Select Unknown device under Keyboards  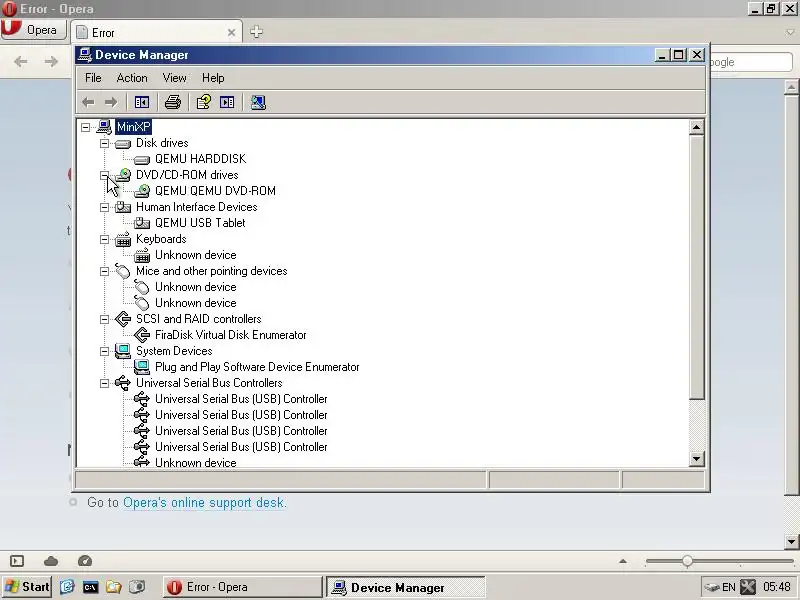[195, 255]
